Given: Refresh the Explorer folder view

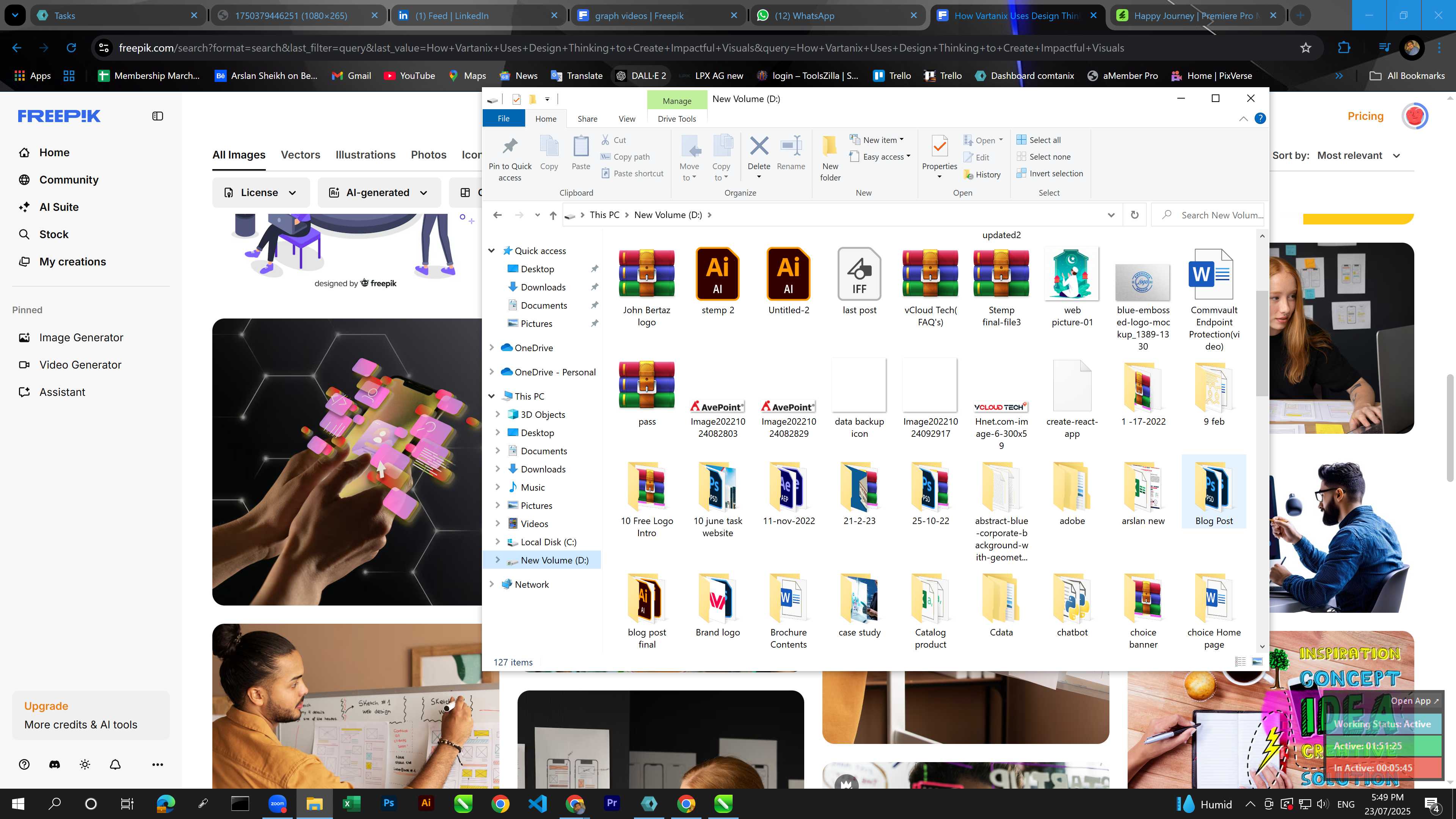Looking at the screenshot, I should (1134, 215).
